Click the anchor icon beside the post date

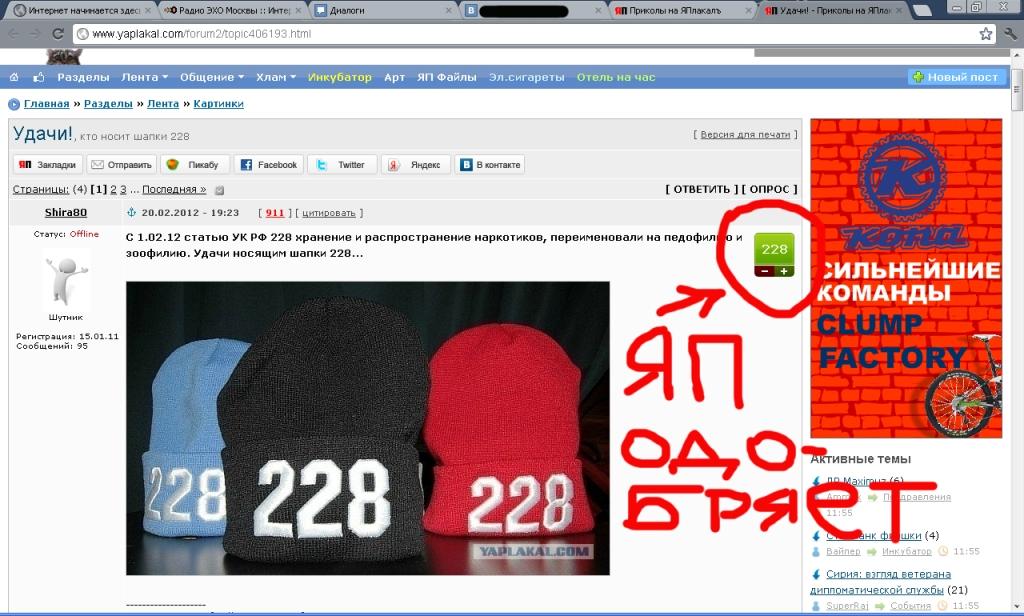(x=131, y=212)
